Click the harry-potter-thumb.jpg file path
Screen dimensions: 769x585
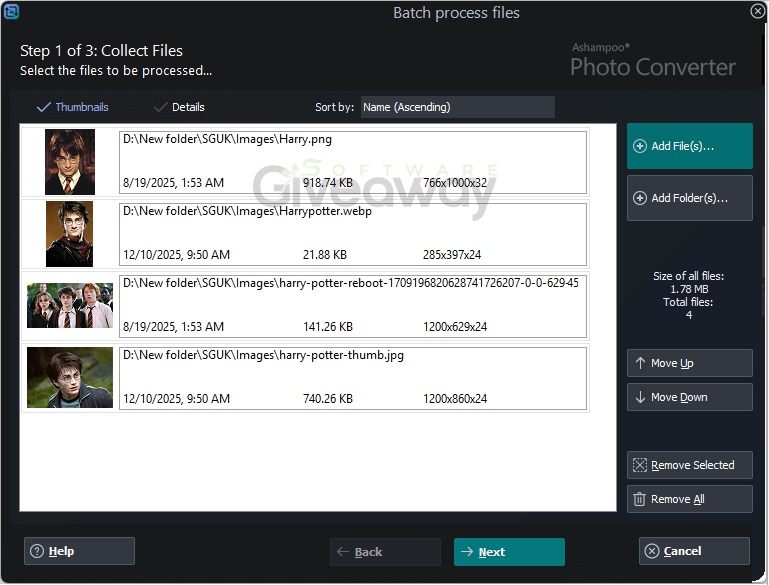coord(263,355)
